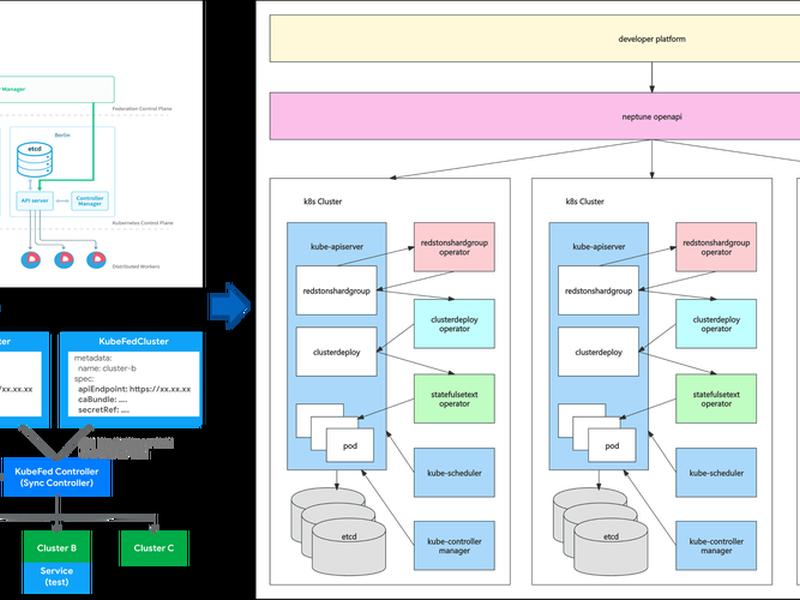Screen dimensions: 800x600
Task: Click the Berlin region title
Action: 62,135
